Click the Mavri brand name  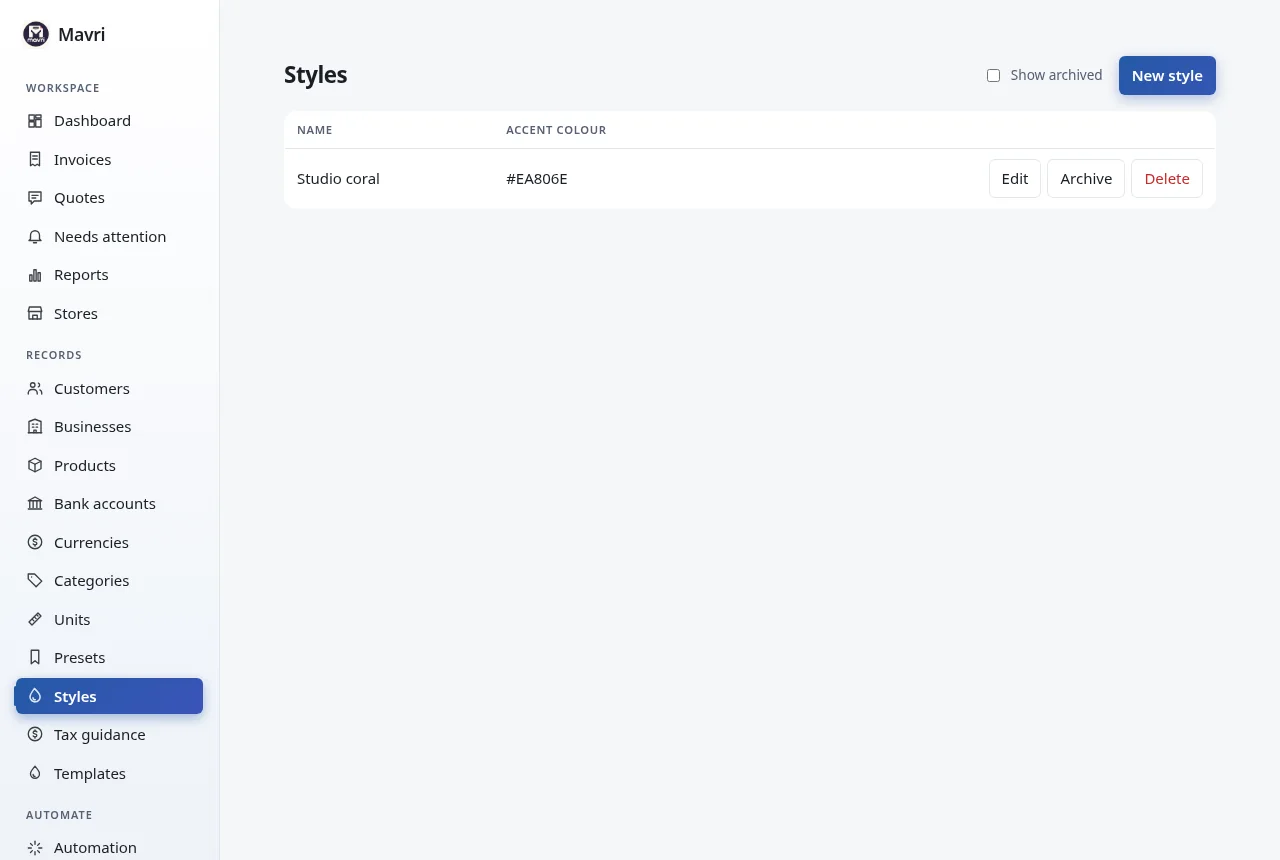tap(82, 35)
